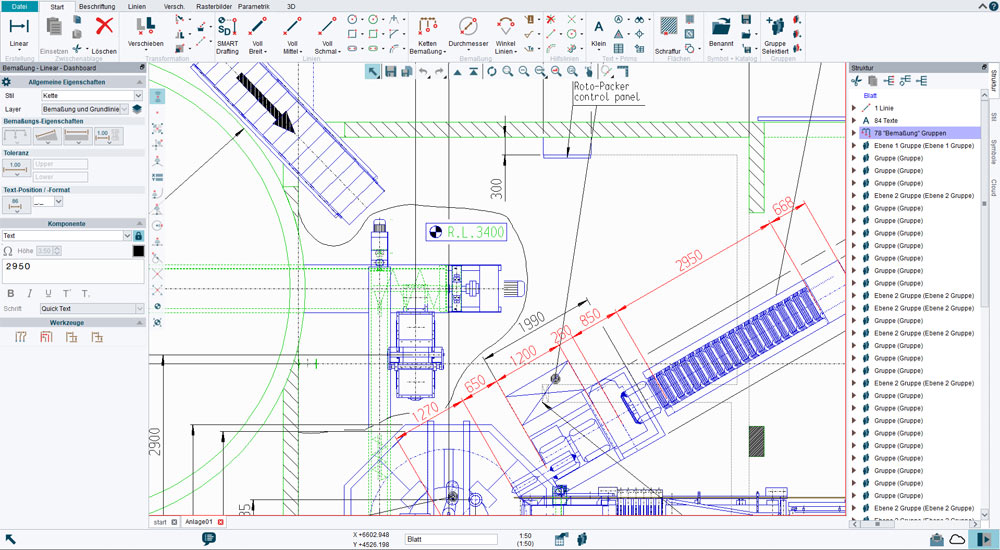Toggle the first snap icon in vertical toolbar

[158, 96]
